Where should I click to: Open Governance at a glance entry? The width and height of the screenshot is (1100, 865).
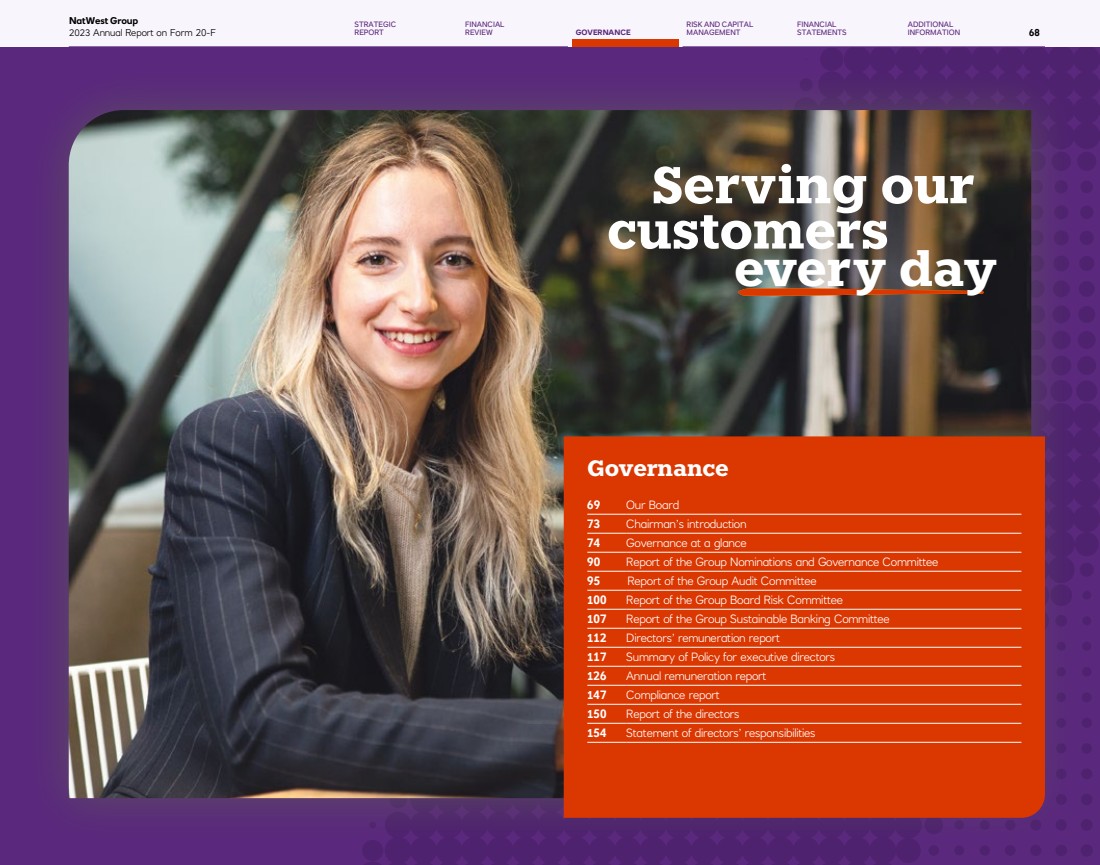804,543
